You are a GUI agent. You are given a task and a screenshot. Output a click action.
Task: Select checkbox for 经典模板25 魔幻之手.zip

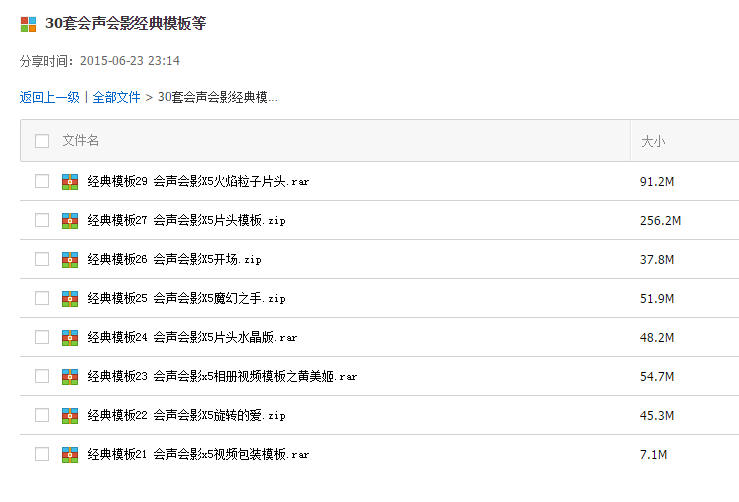(42, 298)
